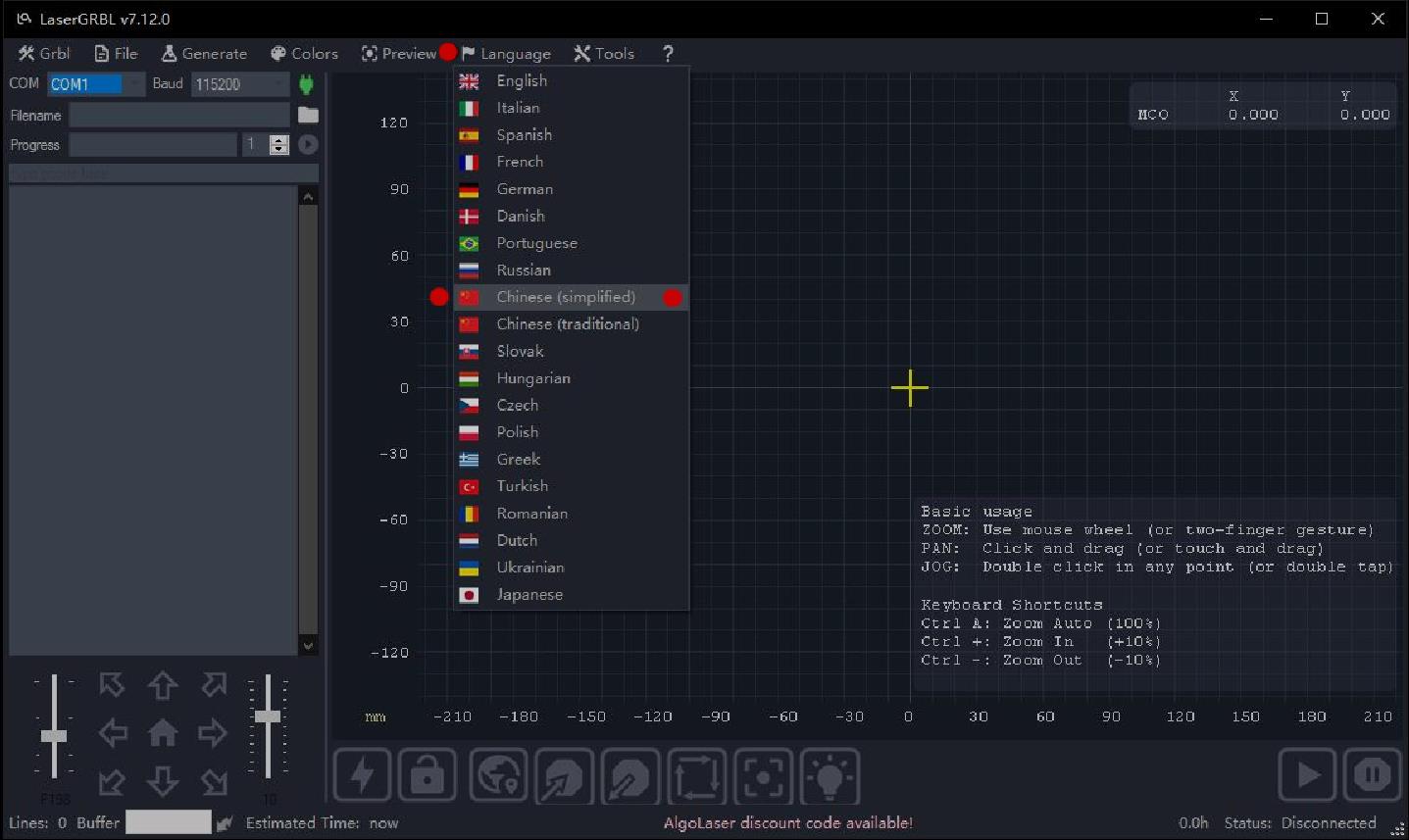This screenshot has height=840, width=1409.
Task: Open the Generate menu
Action: (204, 54)
